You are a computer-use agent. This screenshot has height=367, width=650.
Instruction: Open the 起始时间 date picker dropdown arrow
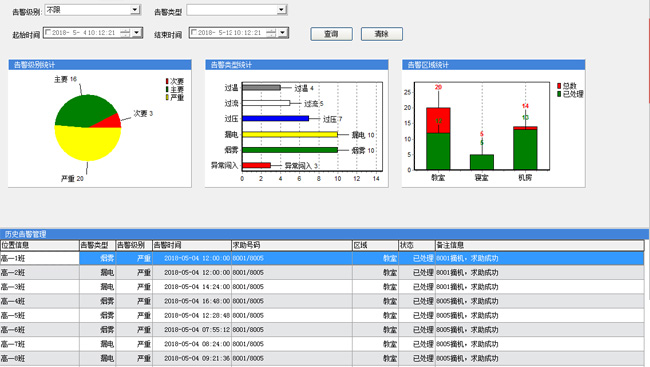point(137,32)
